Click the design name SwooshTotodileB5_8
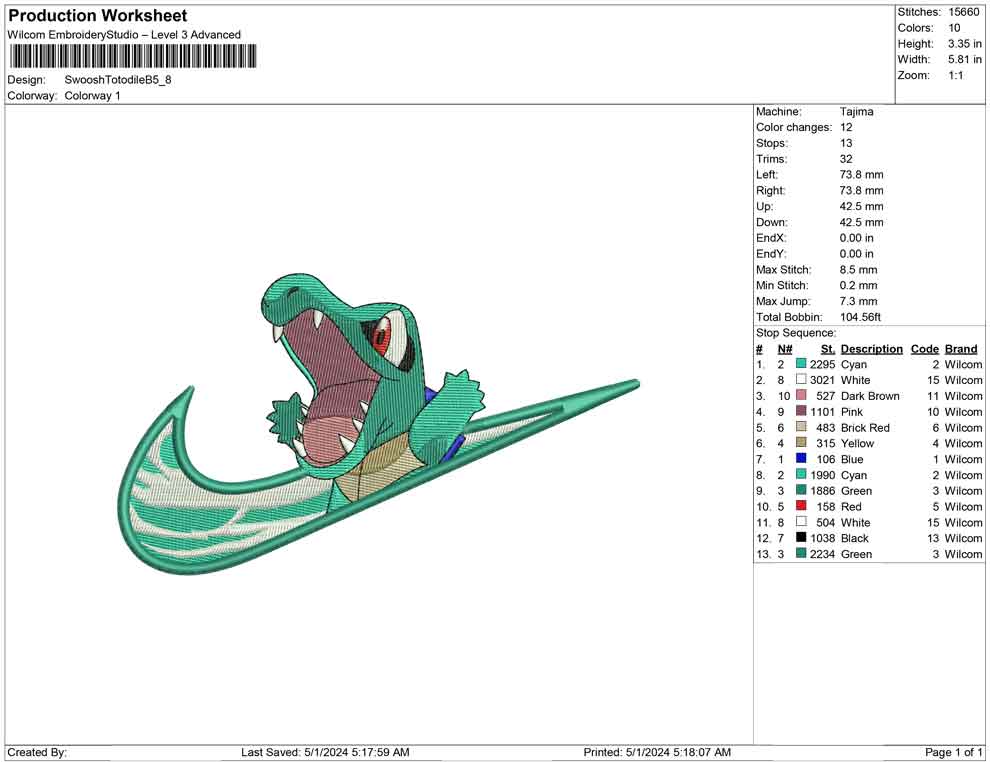Screen dimensions: 990x762 [118, 80]
